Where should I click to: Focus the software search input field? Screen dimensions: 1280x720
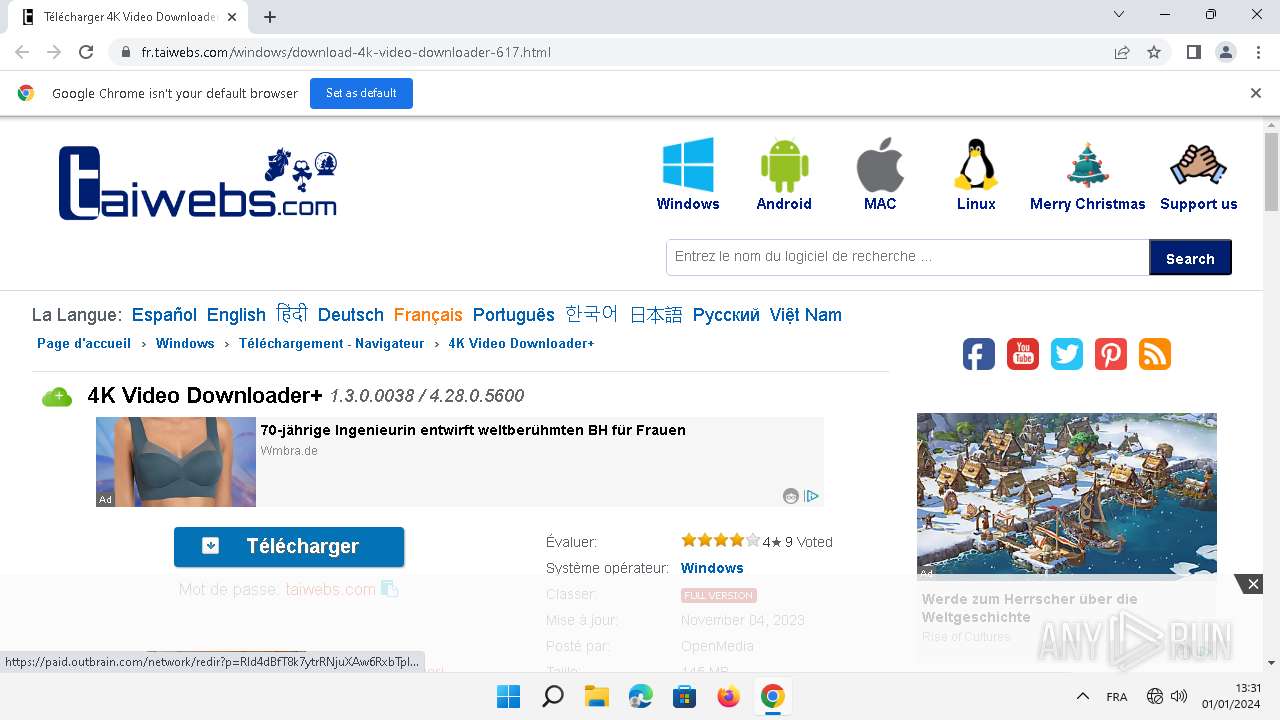[908, 257]
